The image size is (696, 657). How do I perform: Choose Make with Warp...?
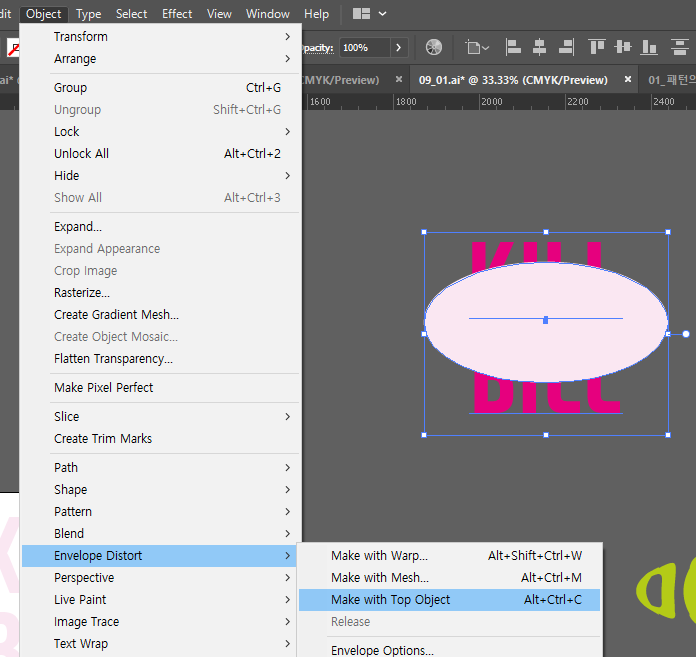tap(449, 556)
